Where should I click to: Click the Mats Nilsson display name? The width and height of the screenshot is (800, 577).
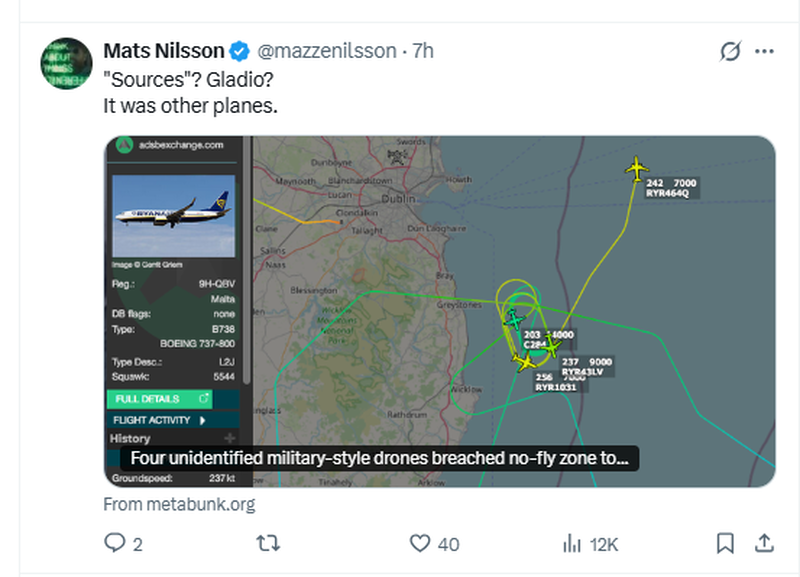tap(164, 51)
